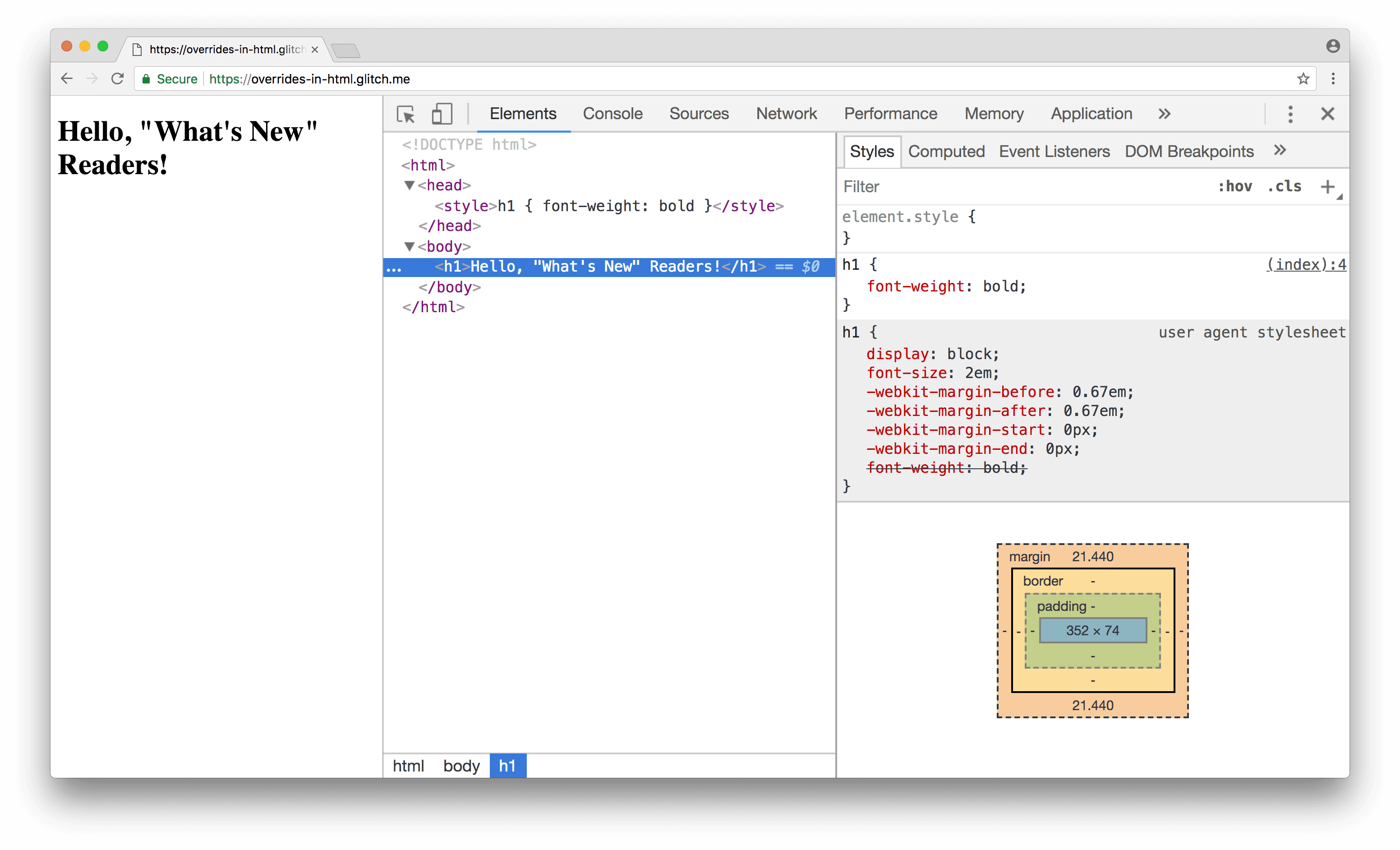Click the more DevTools panels icon

[1163, 113]
